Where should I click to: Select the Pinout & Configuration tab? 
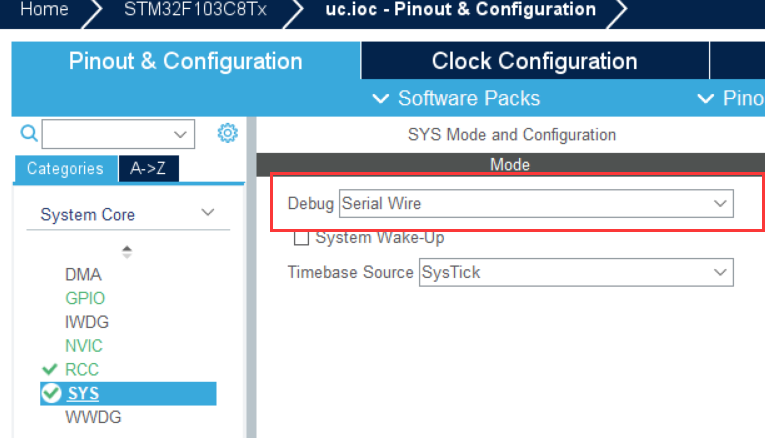185,61
